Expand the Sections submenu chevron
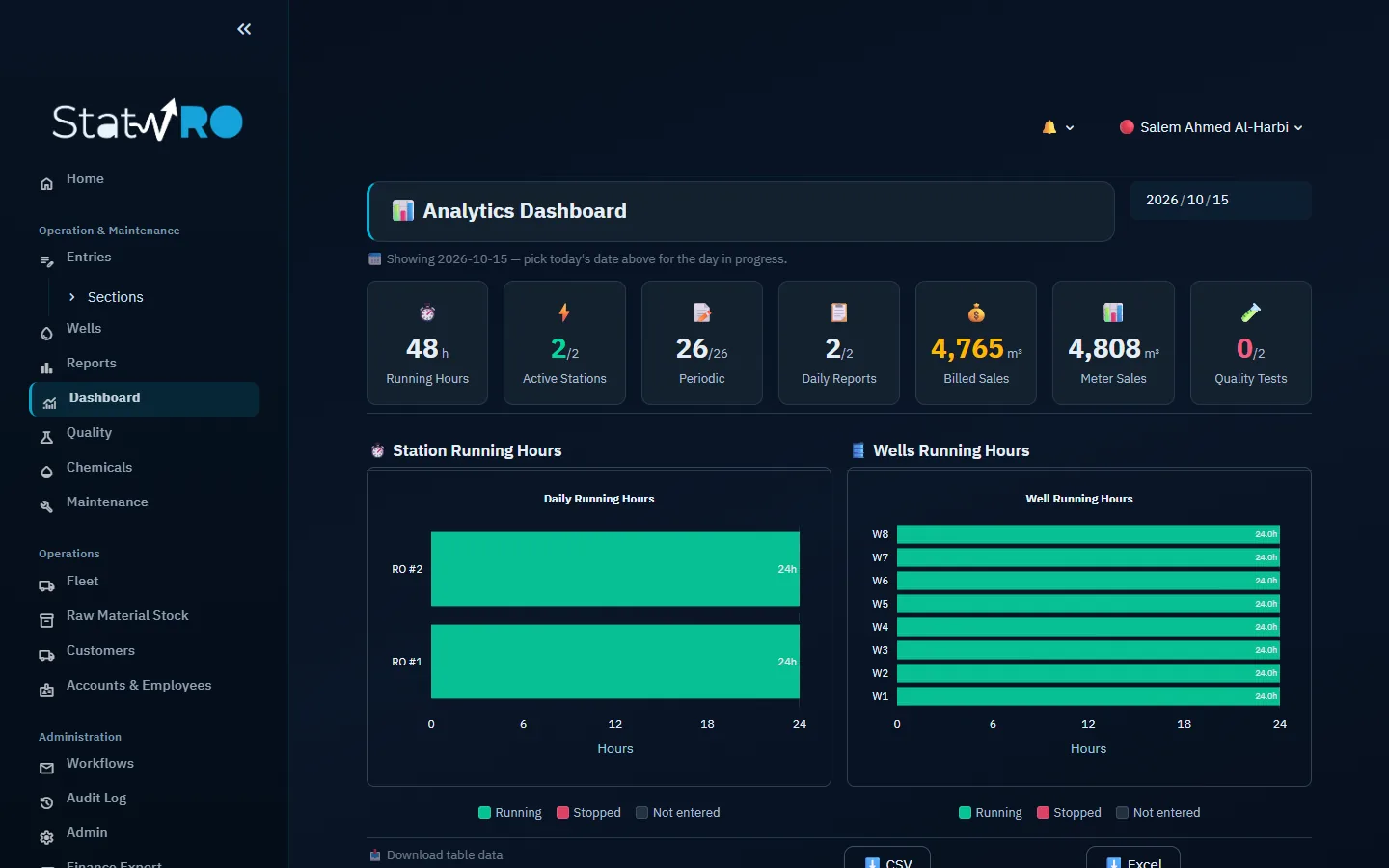Viewport: 1389px width, 868px height. coord(72,297)
